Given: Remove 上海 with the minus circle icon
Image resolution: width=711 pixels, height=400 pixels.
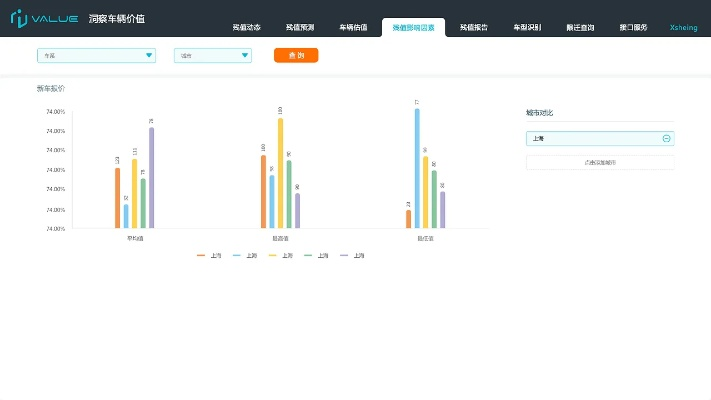Looking at the screenshot, I should click(667, 139).
